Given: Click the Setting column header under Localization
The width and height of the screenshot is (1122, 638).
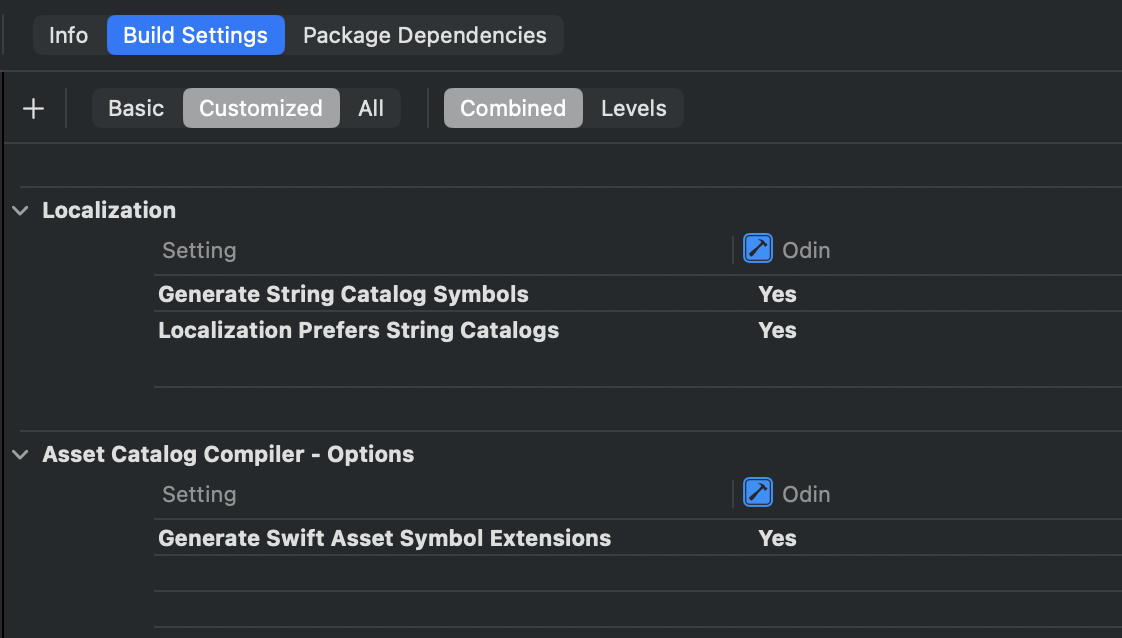Looking at the screenshot, I should [x=199, y=250].
